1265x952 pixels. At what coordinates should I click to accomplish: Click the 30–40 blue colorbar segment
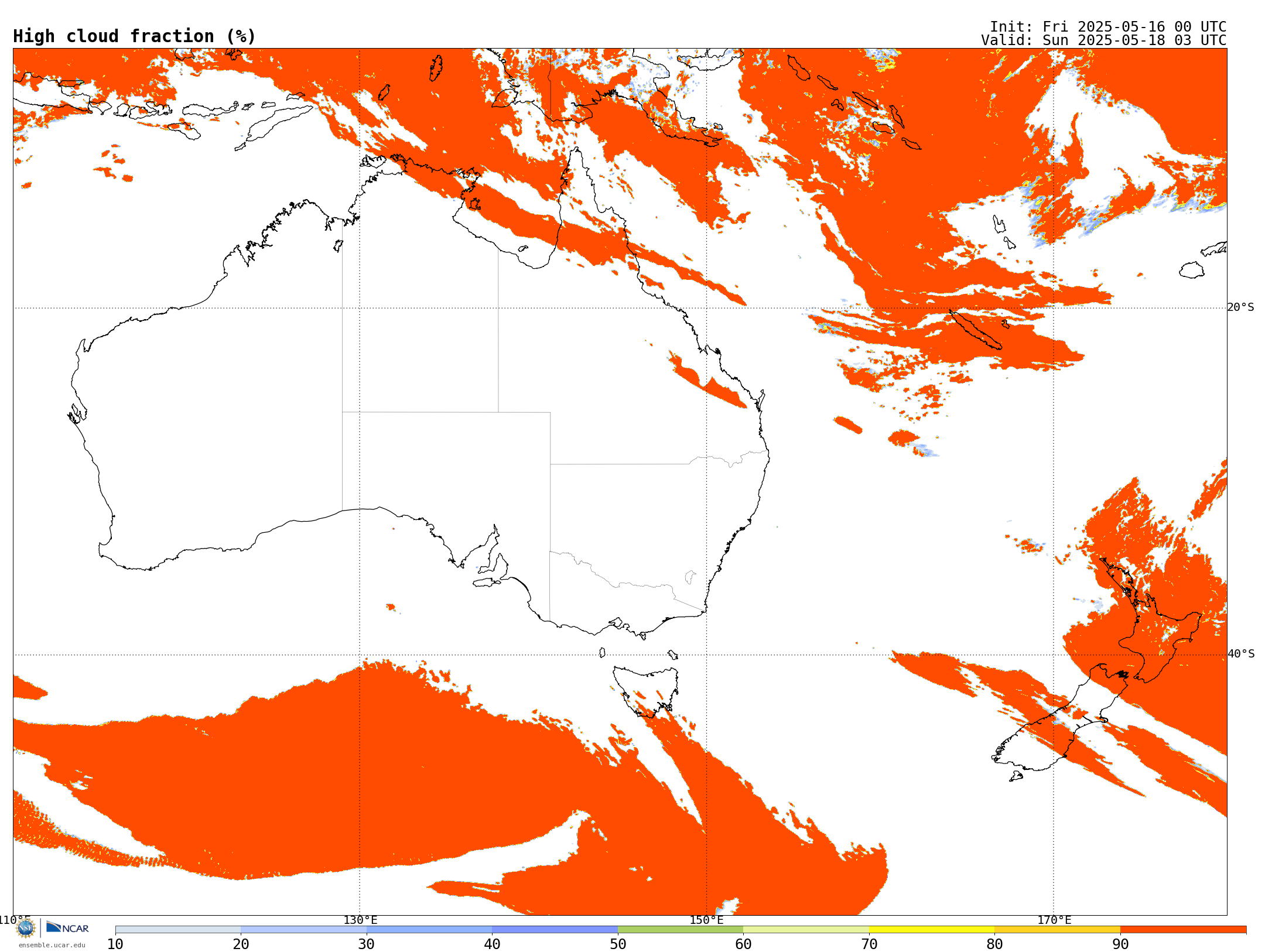coord(429,930)
